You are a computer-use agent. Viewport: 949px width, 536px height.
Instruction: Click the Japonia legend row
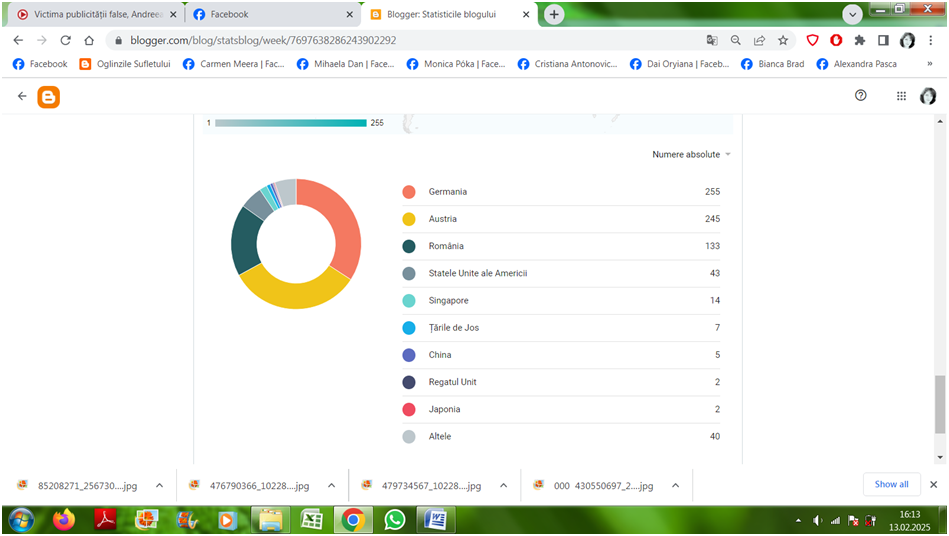pos(561,410)
